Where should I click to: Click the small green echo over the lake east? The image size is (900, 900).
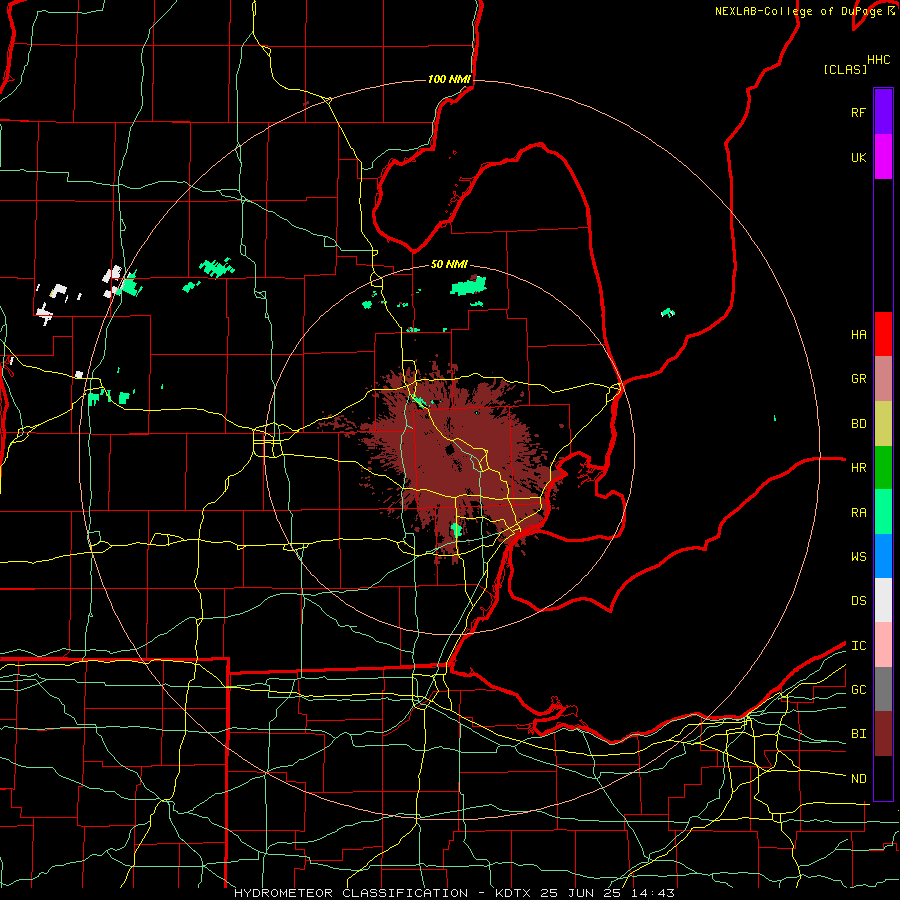(x=668, y=313)
